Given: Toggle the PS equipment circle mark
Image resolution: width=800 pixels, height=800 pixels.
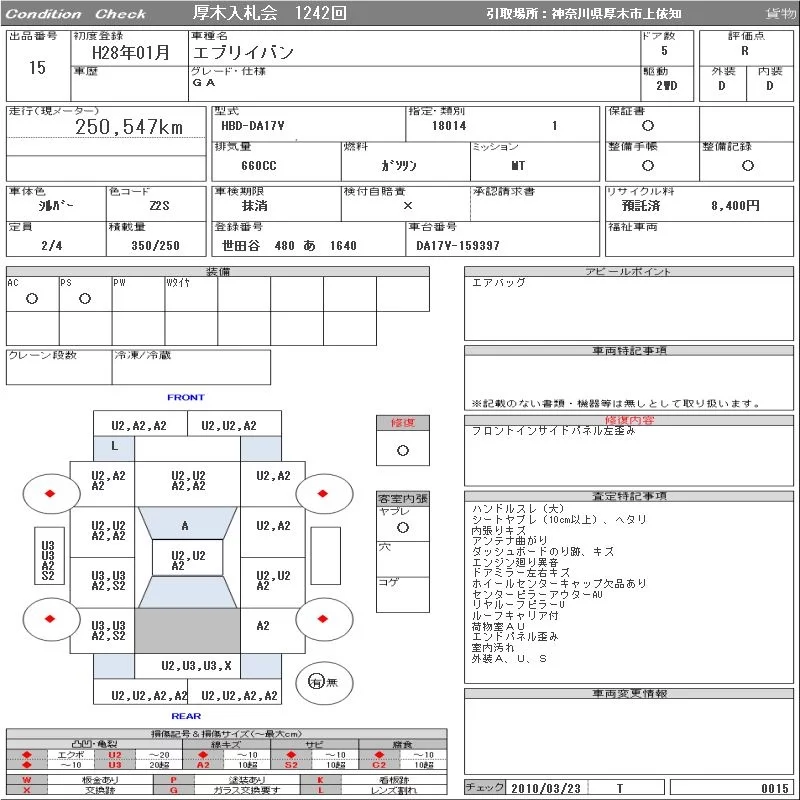Looking at the screenshot, I should pyautogui.click(x=84, y=299).
